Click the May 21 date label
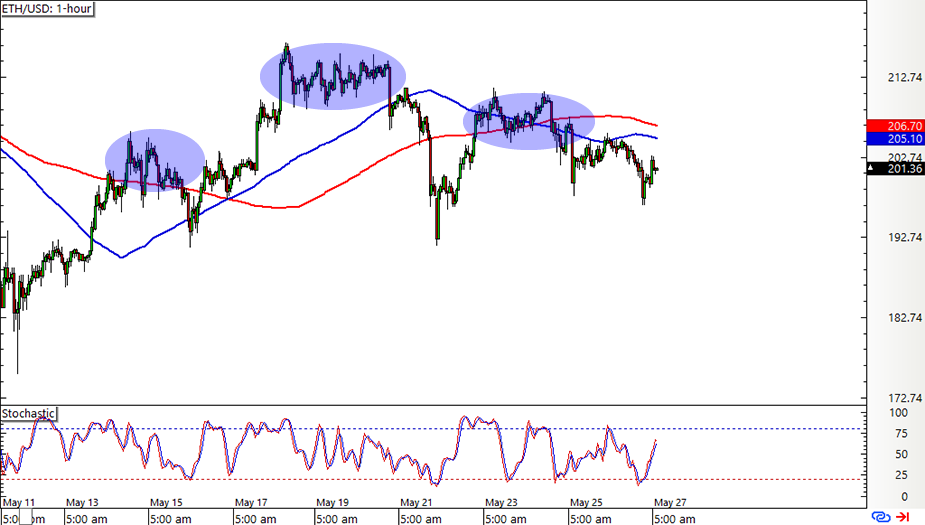Screen dimensions: 925x525 (x=416, y=503)
